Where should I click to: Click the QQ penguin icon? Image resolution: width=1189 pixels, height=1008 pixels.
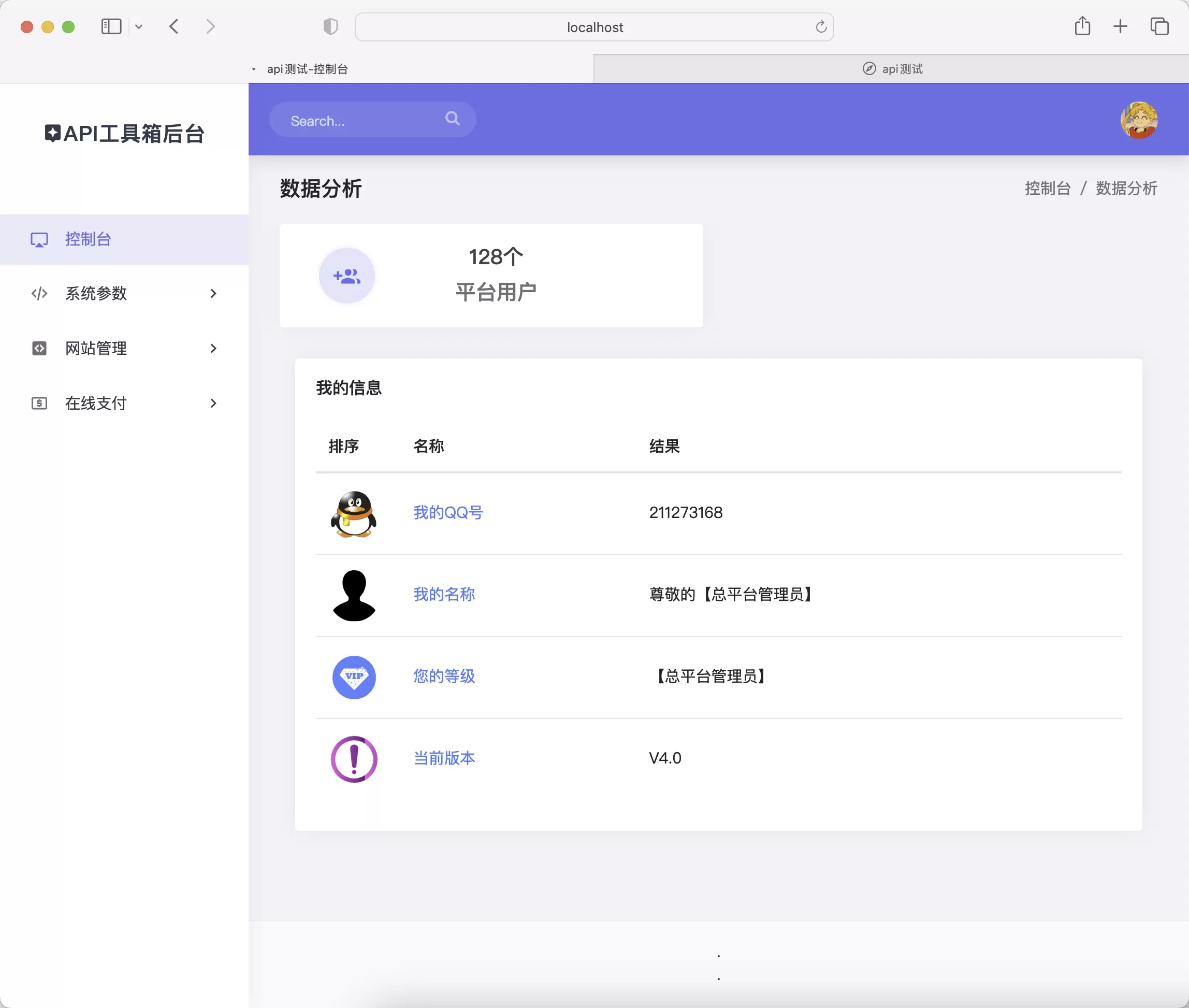coord(354,512)
